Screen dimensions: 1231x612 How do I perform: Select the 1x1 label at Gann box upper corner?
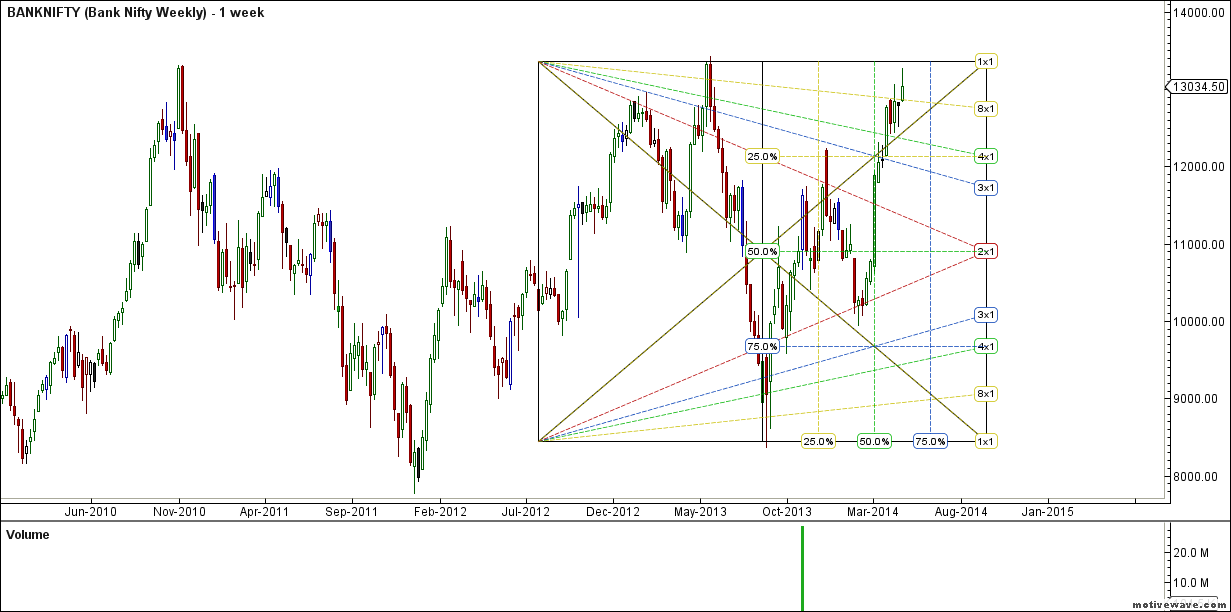[986, 62]
